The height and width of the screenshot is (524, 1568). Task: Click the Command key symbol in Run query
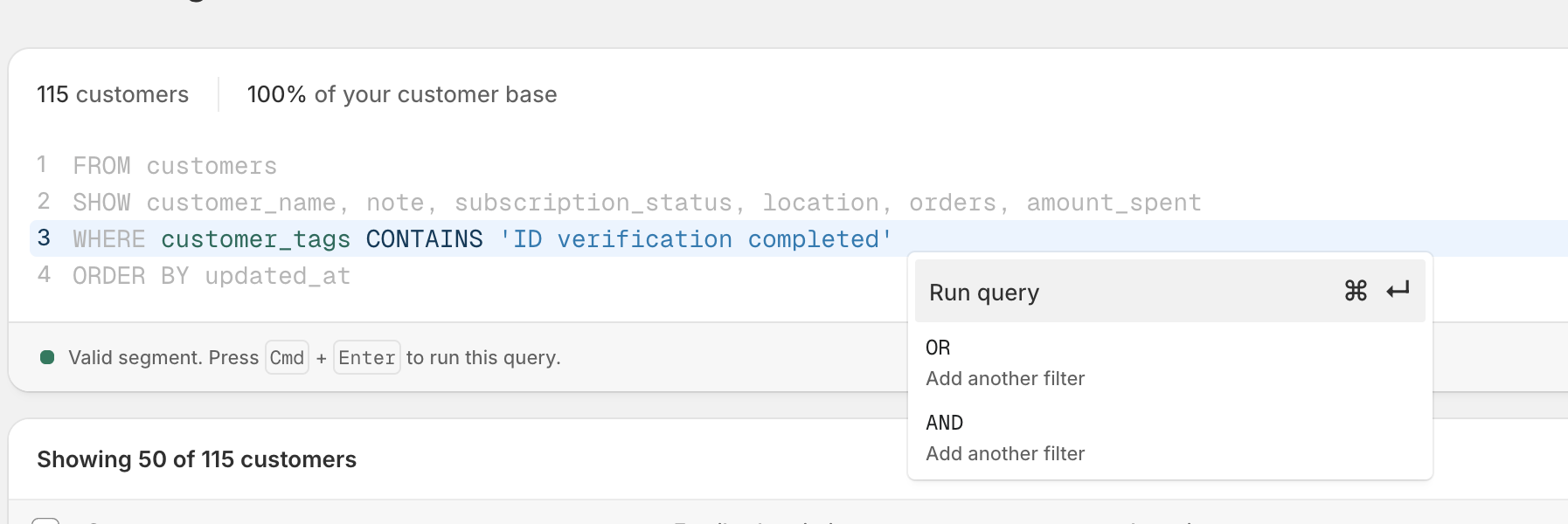tap(1356, 291)
